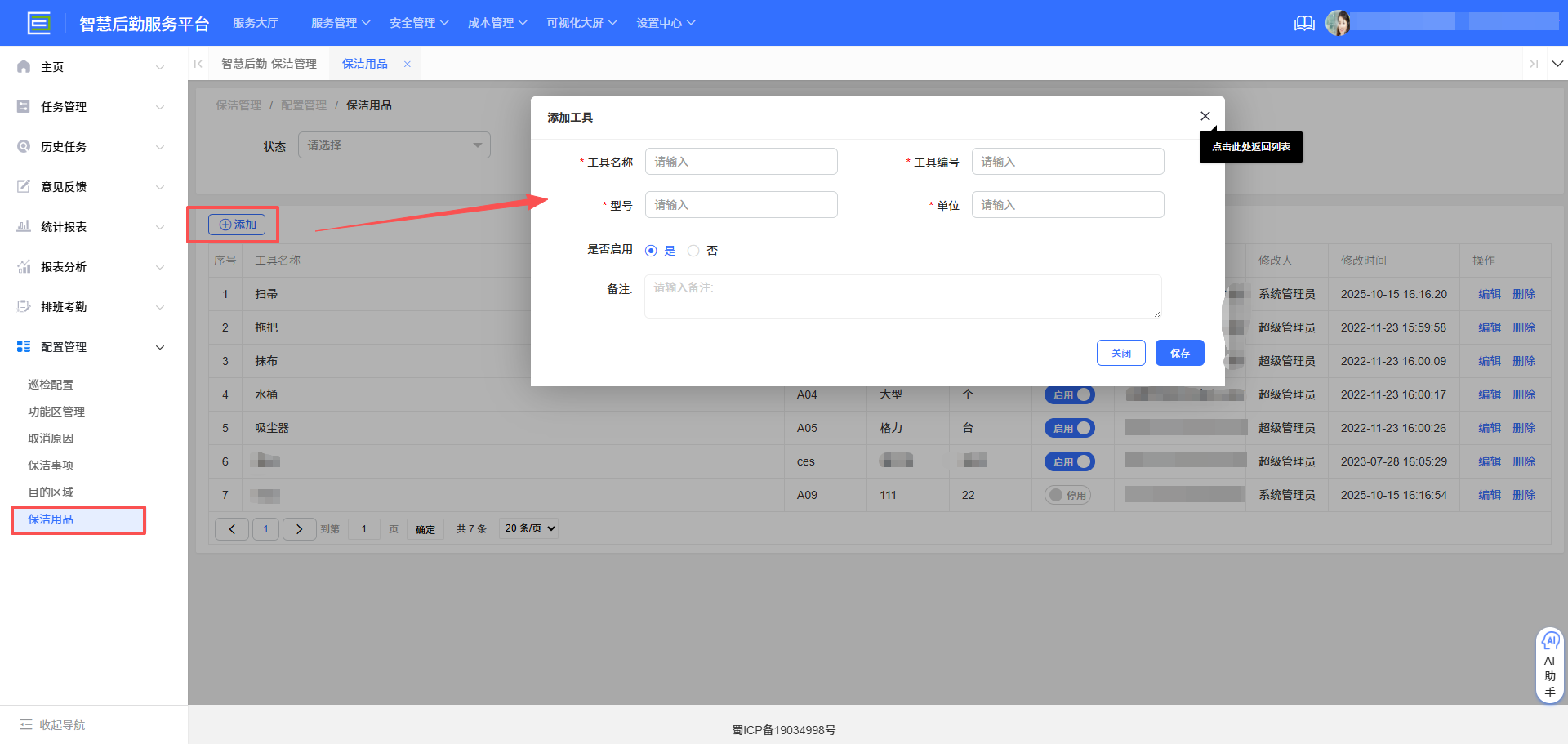Switch to the 保洁用品 tab
The width and height of the screenshot is (1568, 744).
coord(365,63)
